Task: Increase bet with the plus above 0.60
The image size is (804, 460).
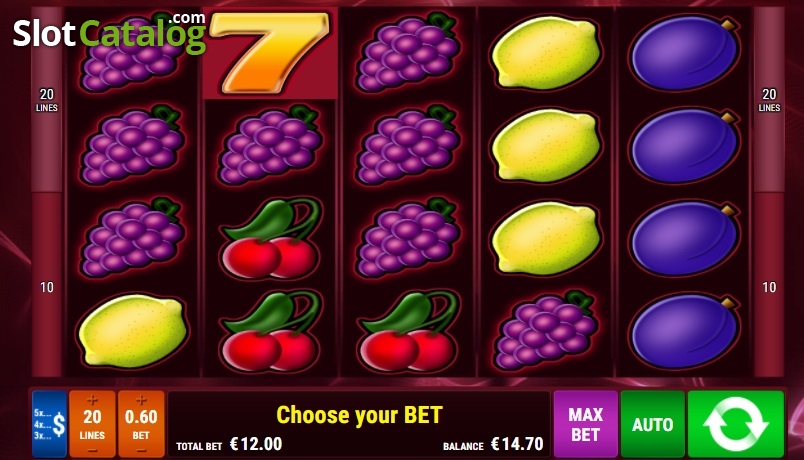Action: [141, 400]
